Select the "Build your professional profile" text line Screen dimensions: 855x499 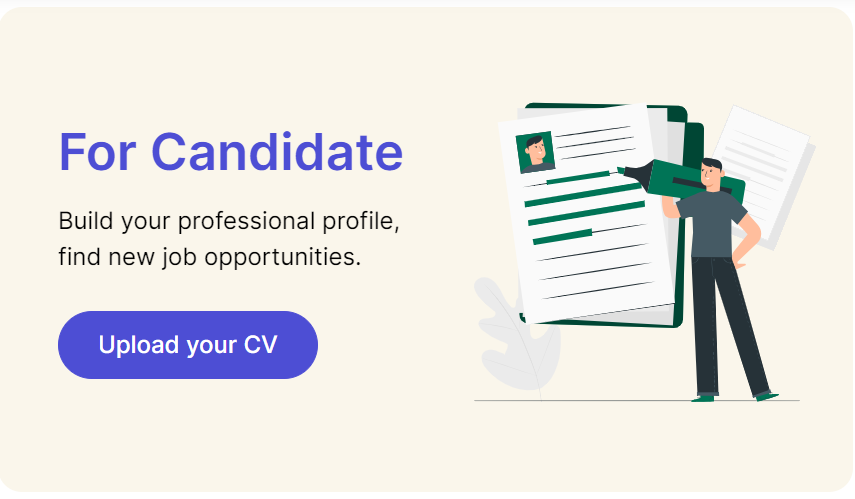[229, 221]
